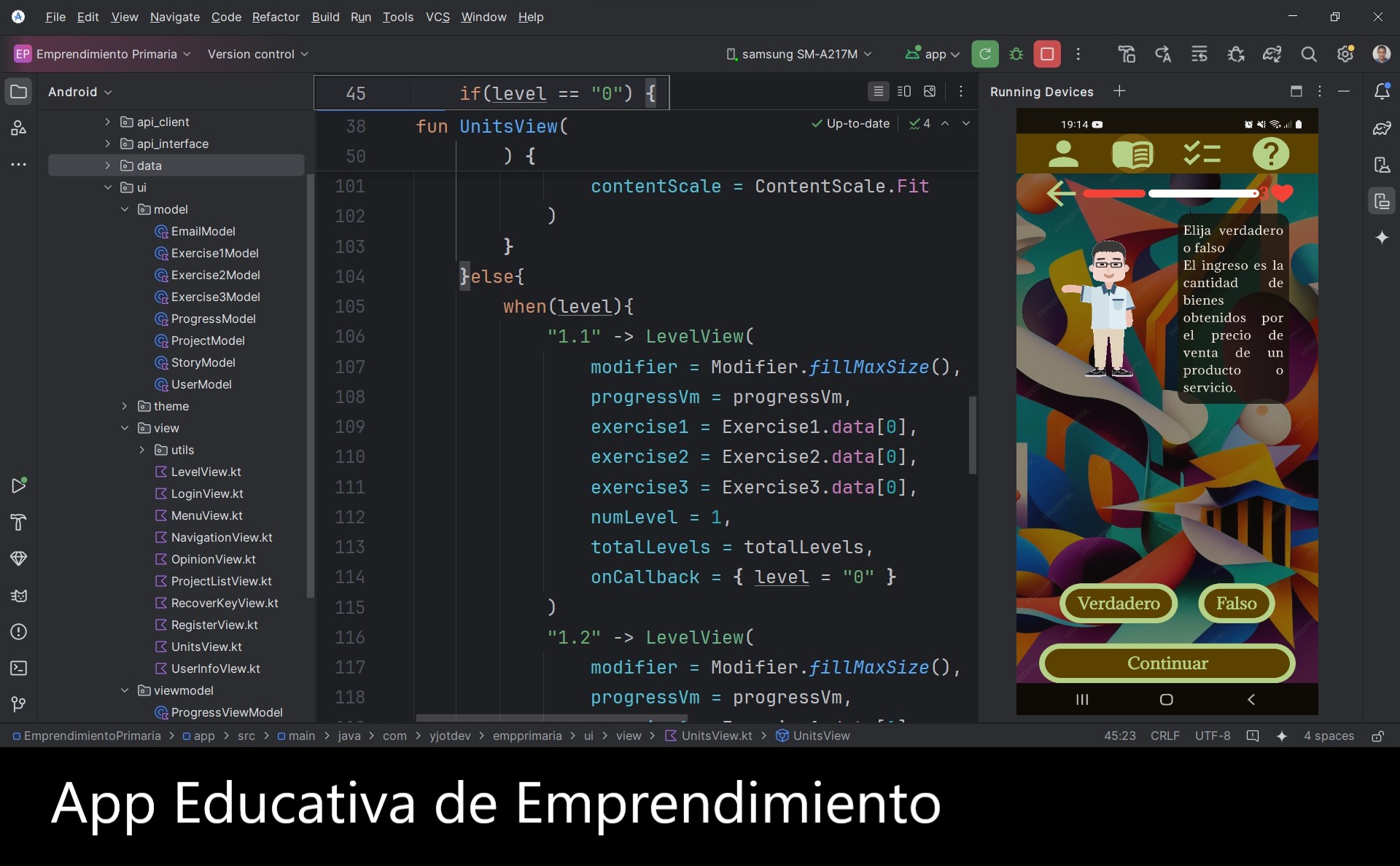Open Search Everywhere magnifier icon

coord(1309,54)
